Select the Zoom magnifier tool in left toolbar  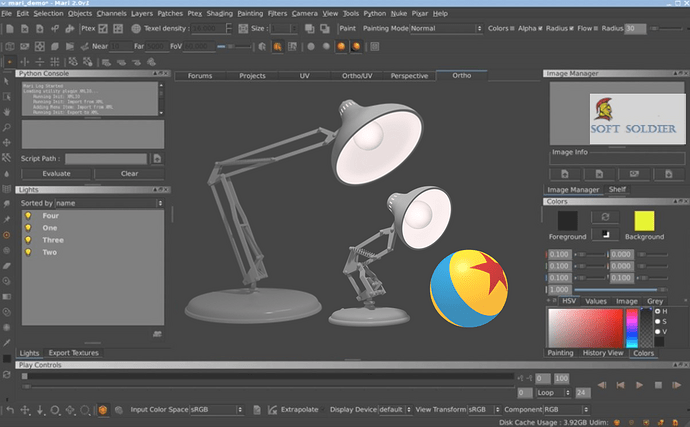(x=6, y=127)
